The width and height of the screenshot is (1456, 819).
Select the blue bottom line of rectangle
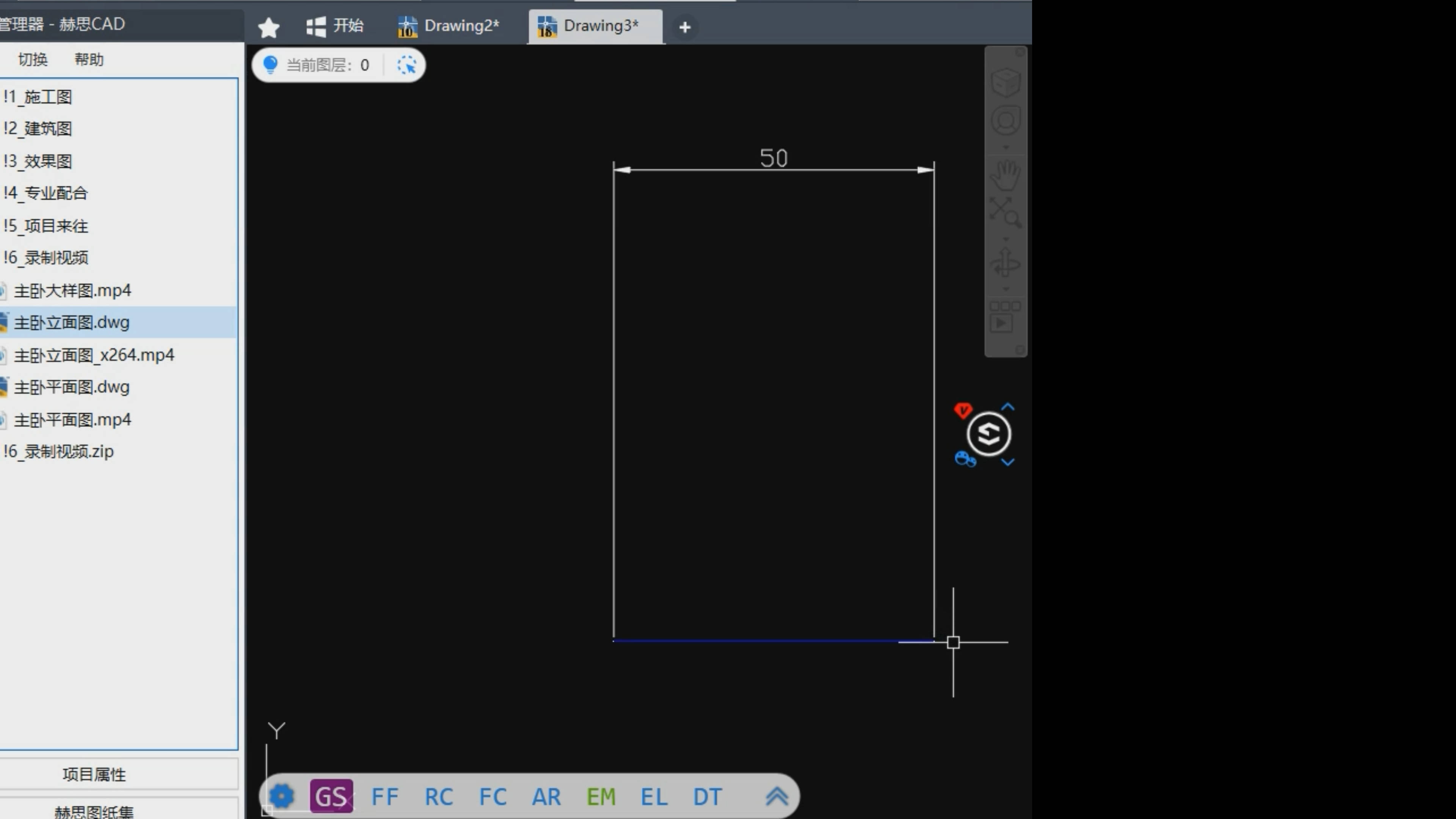(x=773, y=641)
